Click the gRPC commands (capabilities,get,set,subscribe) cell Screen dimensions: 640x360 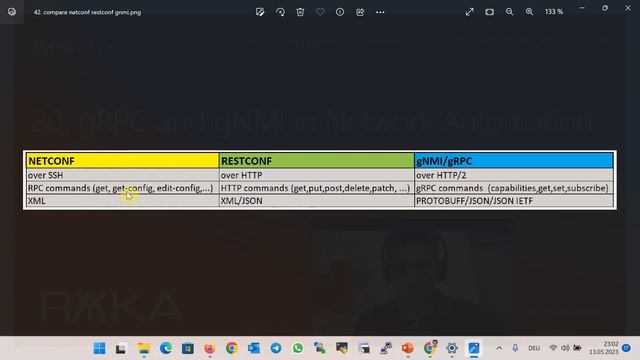click(513, 188)
